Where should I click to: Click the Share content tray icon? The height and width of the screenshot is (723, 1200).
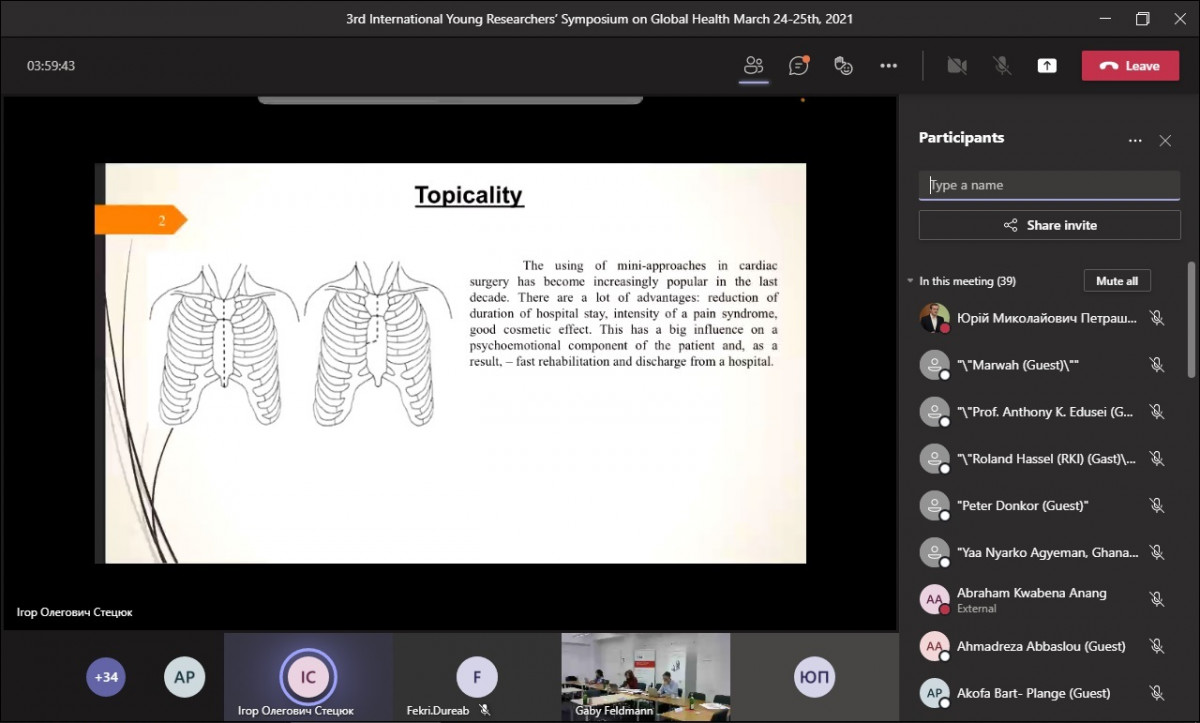click(1047, 66)
